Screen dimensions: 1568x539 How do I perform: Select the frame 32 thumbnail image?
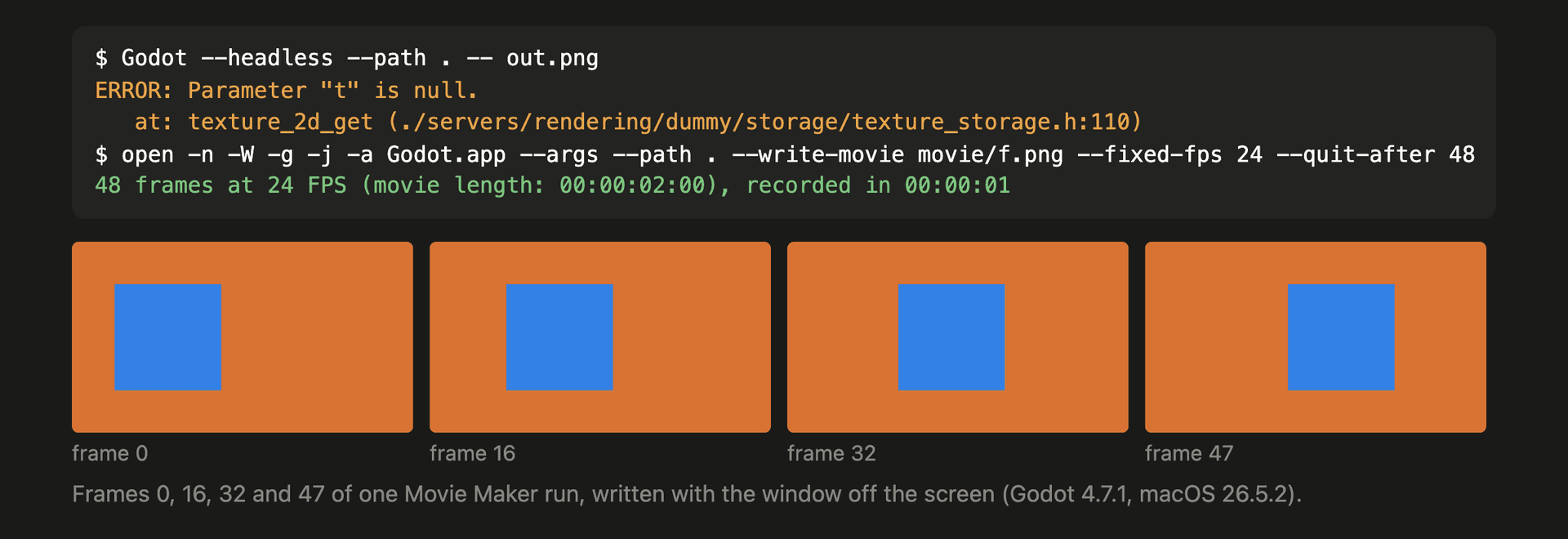[x=958, y=337]
